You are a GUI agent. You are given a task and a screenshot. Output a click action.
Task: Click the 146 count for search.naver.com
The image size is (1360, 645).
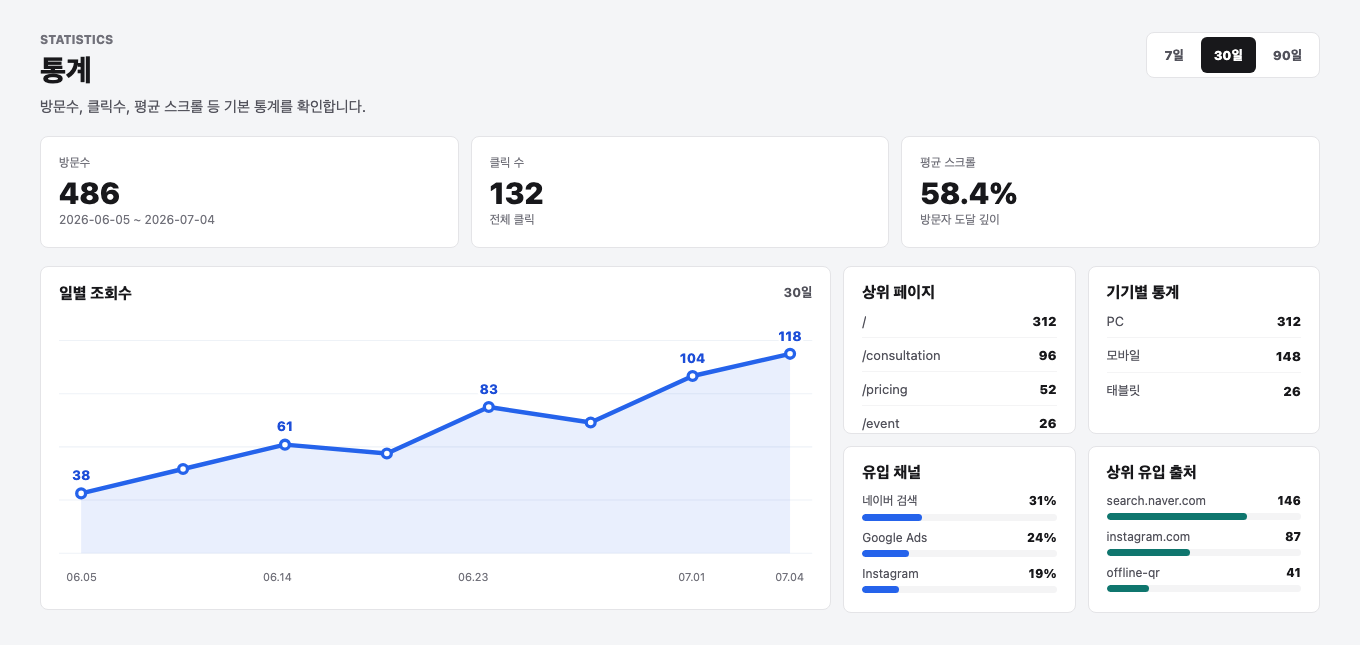(x=1289, y=501)
